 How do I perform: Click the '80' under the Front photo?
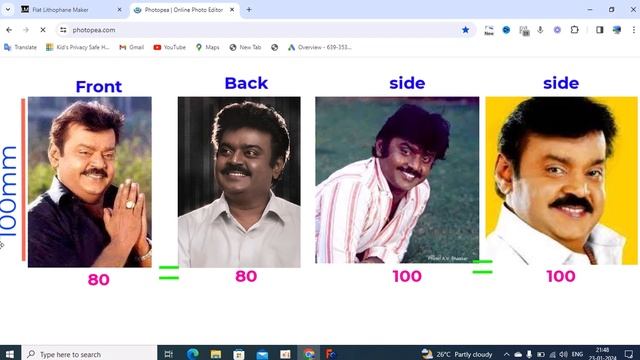click(99, 280)
